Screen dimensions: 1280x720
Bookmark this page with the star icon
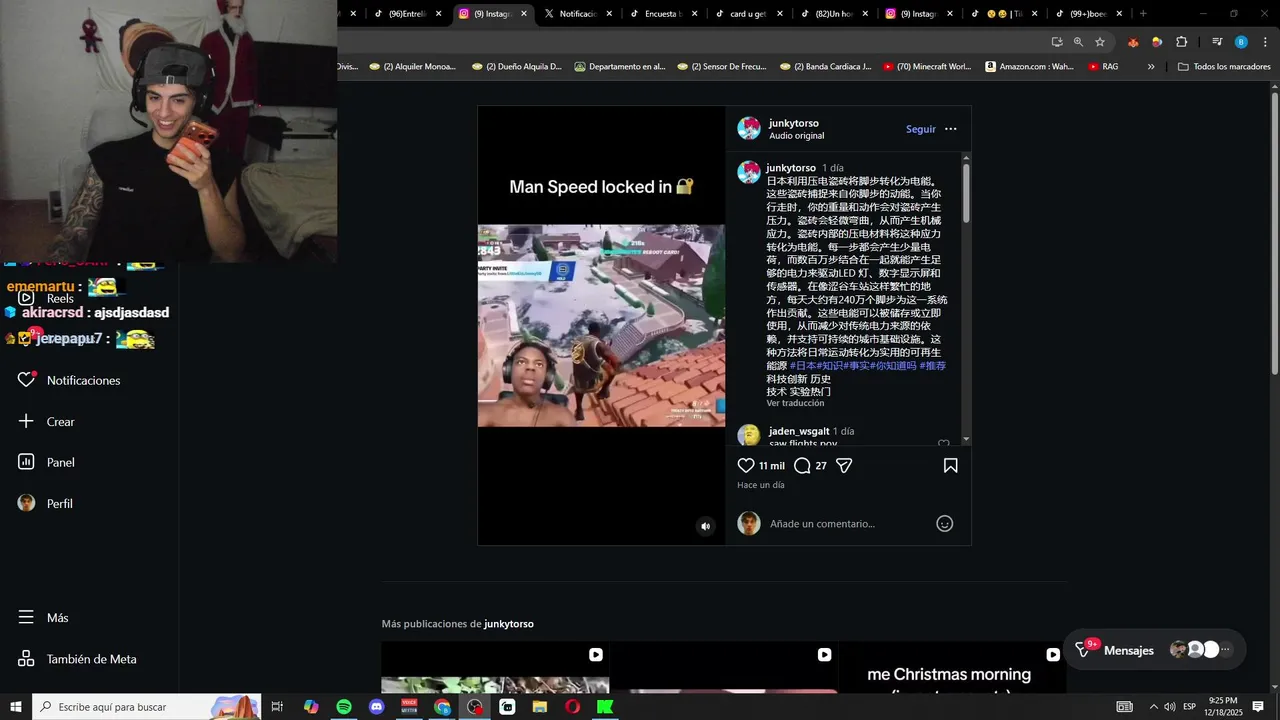1100,42
